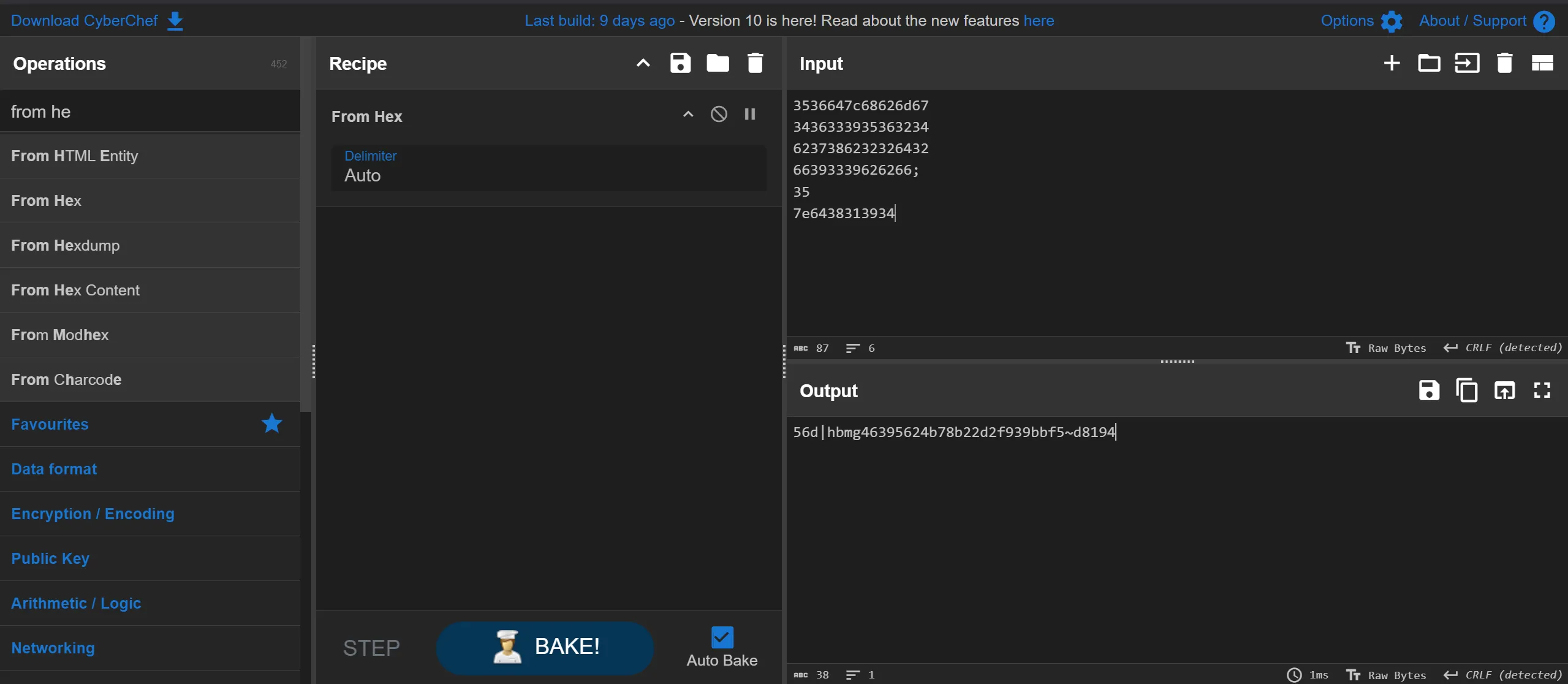Replace input with output
This screenshot has height=684, width=1568.
[x=1504, y=390]
